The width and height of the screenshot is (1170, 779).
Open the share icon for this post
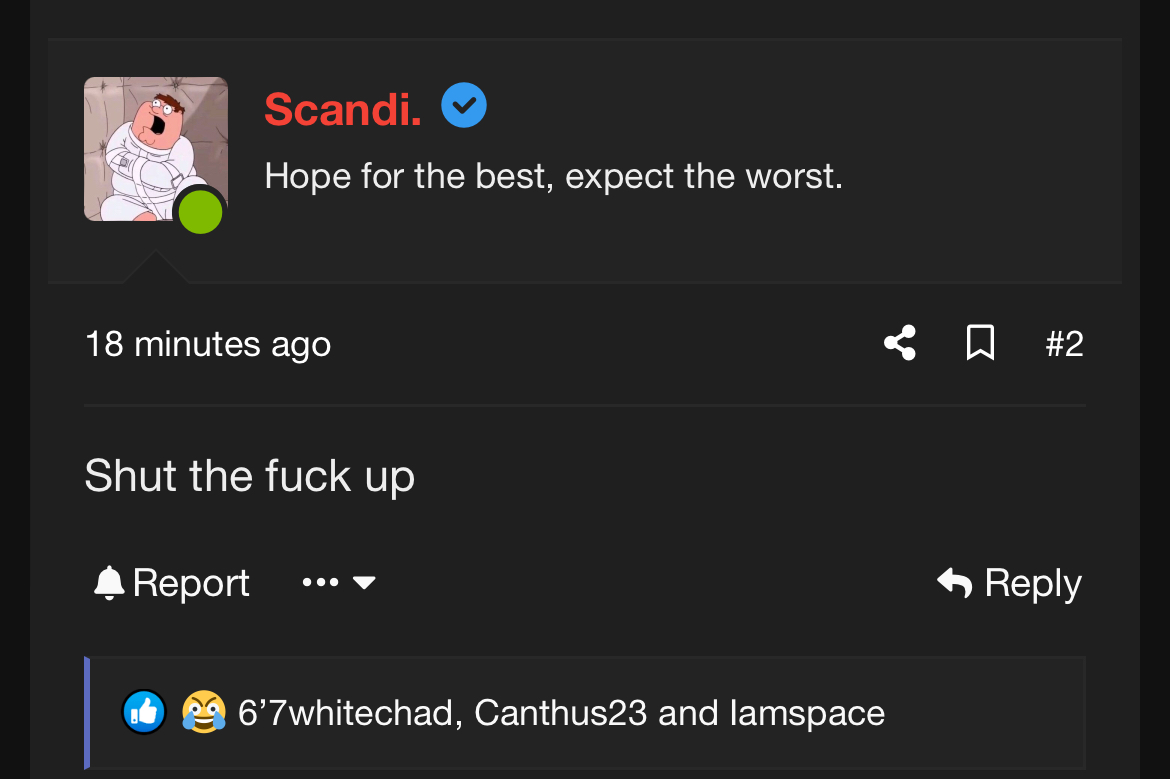[900, 343]
